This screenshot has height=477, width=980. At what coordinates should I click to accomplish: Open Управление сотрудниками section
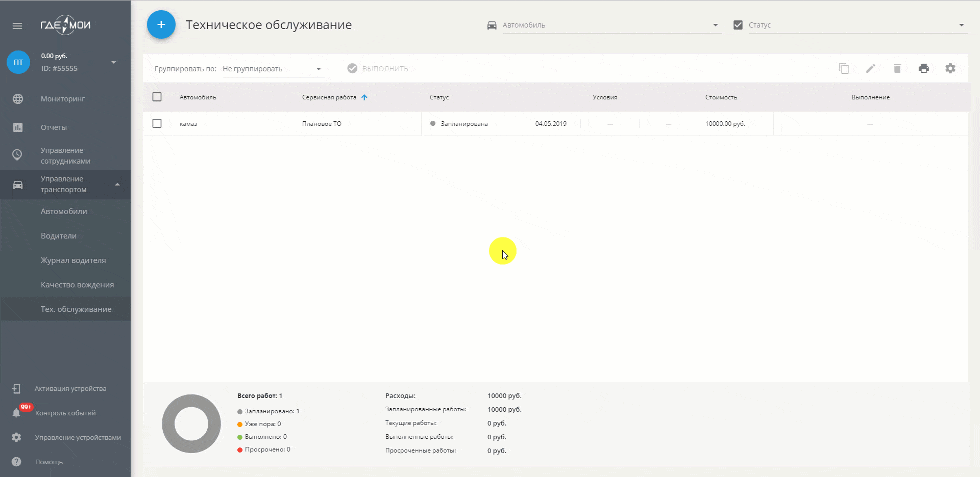pos(66,156)
